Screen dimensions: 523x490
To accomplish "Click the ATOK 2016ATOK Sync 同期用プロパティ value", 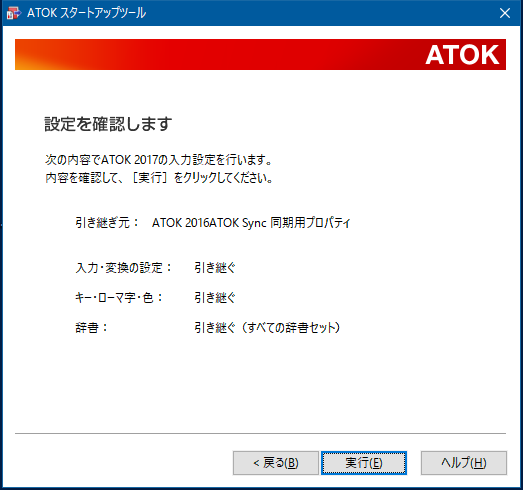I will [251, 222].
